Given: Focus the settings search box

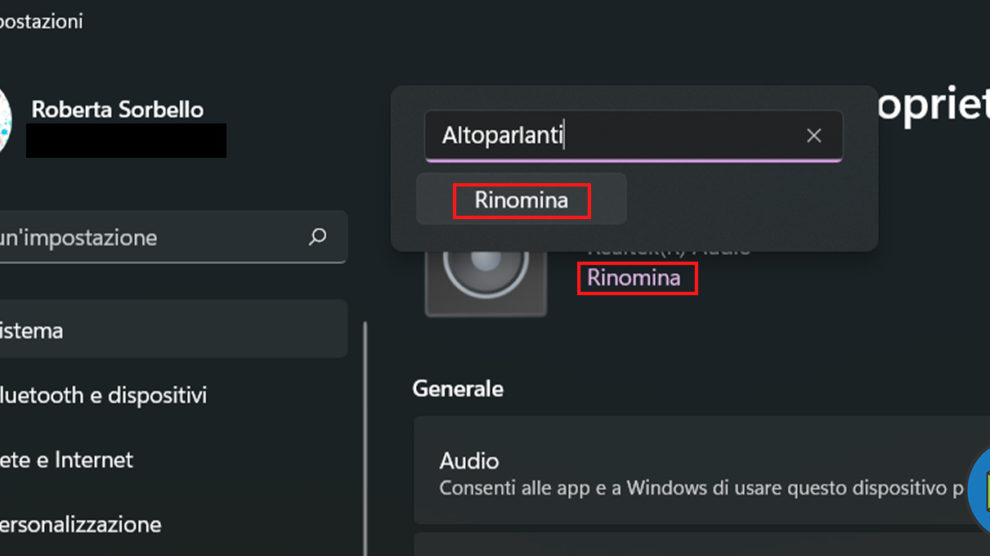Looking at the screenshot, I should click(150, 238).
